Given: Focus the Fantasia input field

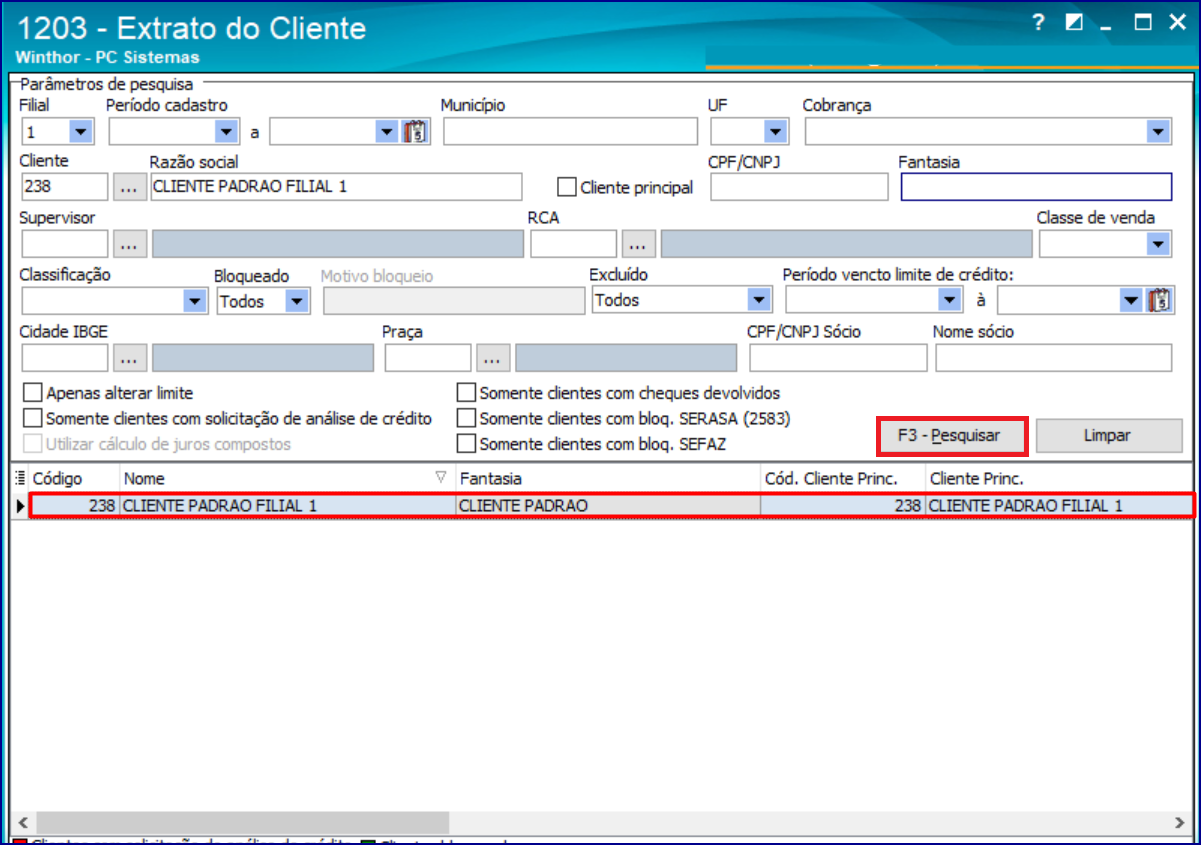Looking at the screenshot, I should pos(1036,187).
